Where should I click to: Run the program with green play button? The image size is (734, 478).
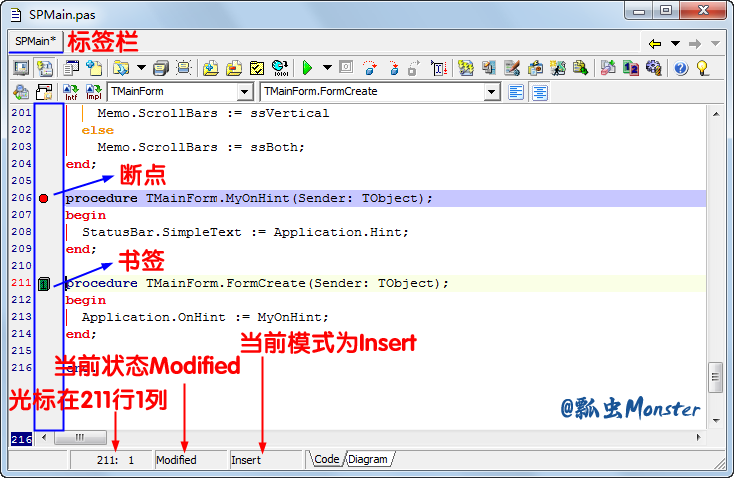click(x=307, y=68)
